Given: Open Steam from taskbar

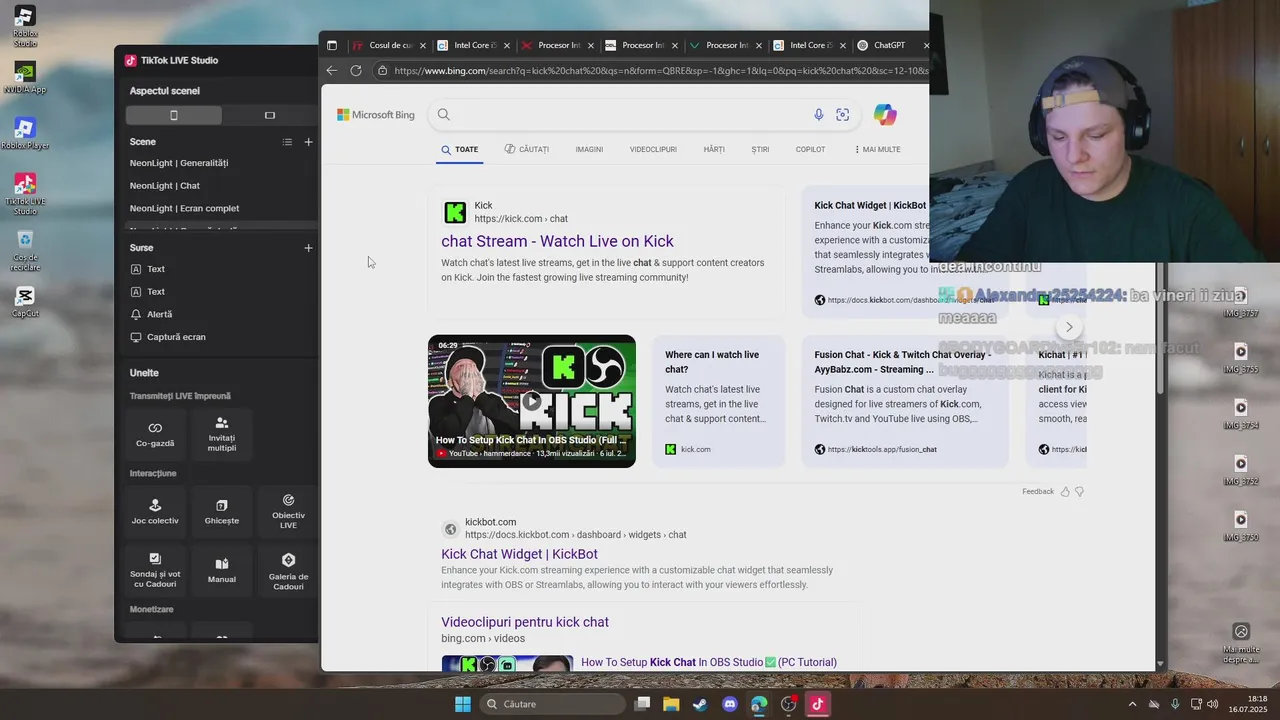Looking at the screenshot, I should [x=700, y=704].
